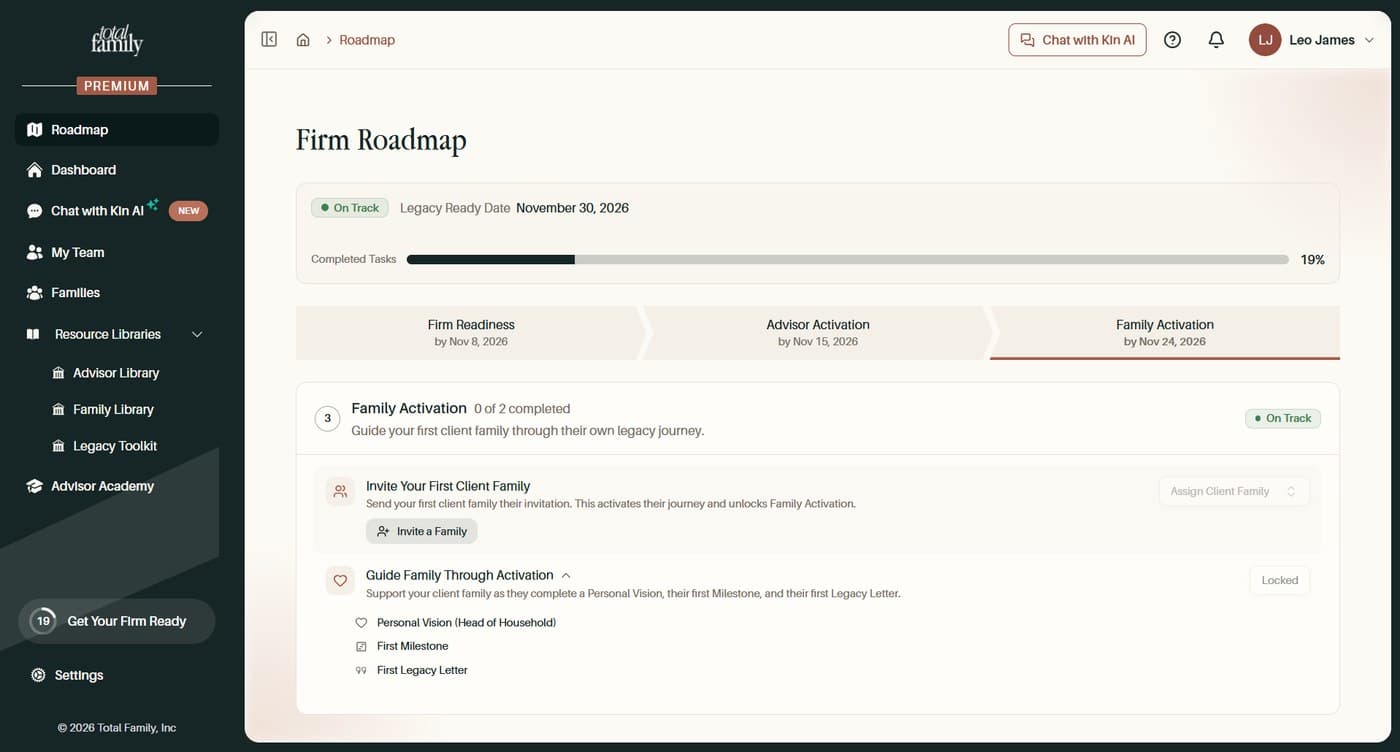
Task: Click the Chat with Kin AI header button
Action: [x=1077, y=40]
